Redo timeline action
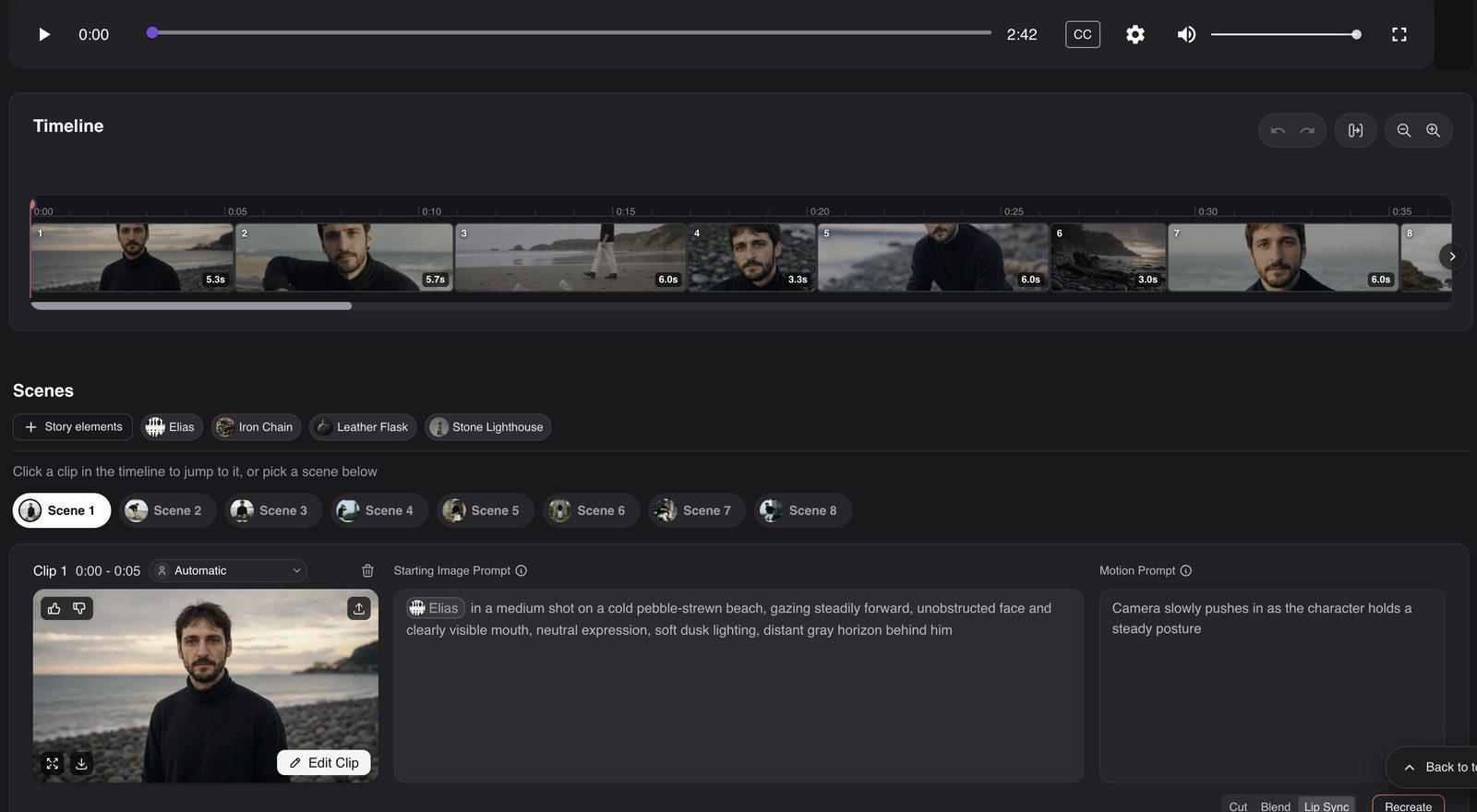Viewport: 1477px width, 812px height. click(1307, 130)
